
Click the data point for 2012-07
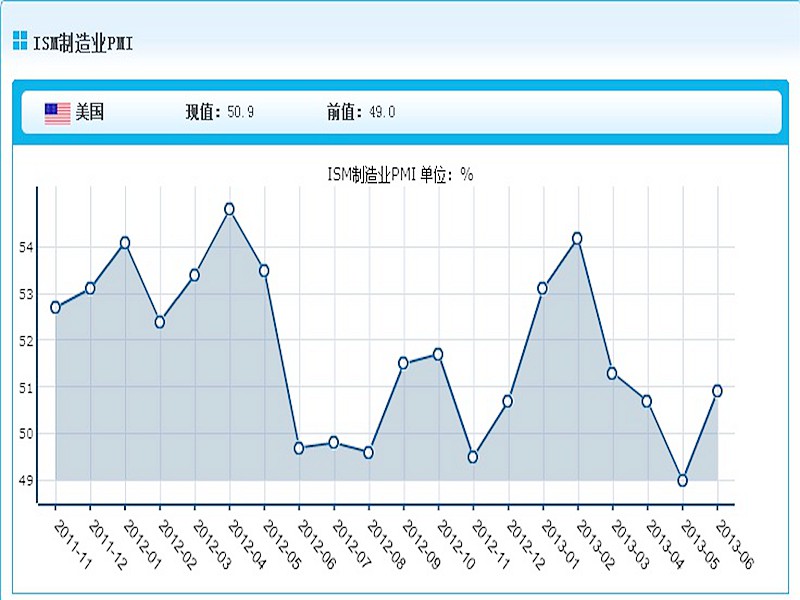[x=334, y=442]
